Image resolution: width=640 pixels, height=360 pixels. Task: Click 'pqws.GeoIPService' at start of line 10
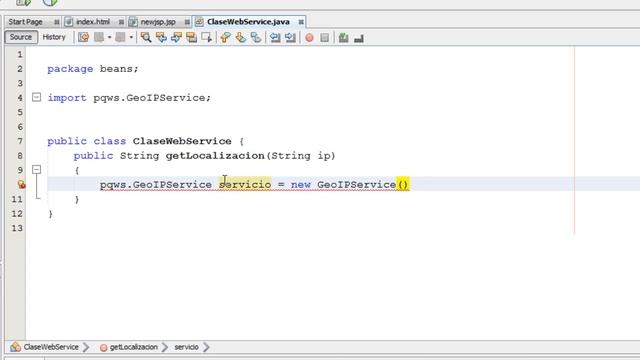click(x=156, y=184)
